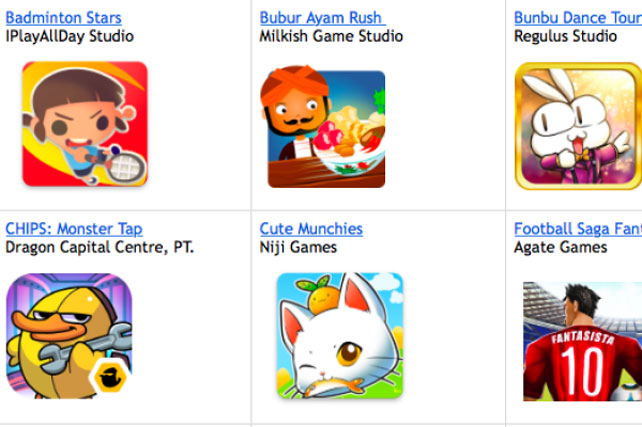The width and height of the screenshot is (642, 427).
Task: Open the Bunbu Dance Tour rabbit icon
Action: 578,126
